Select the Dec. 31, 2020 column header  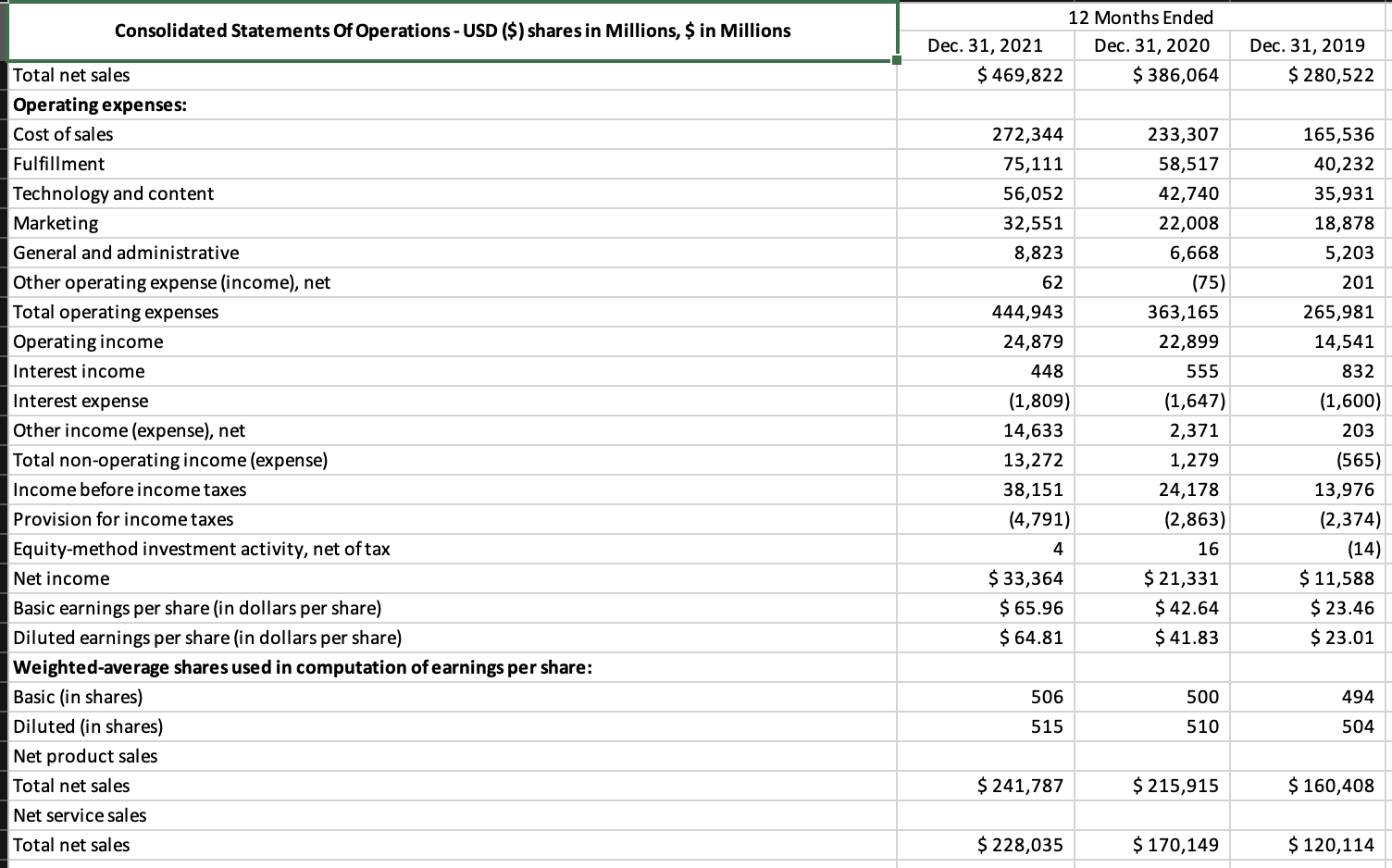(x=1140, y=44)
